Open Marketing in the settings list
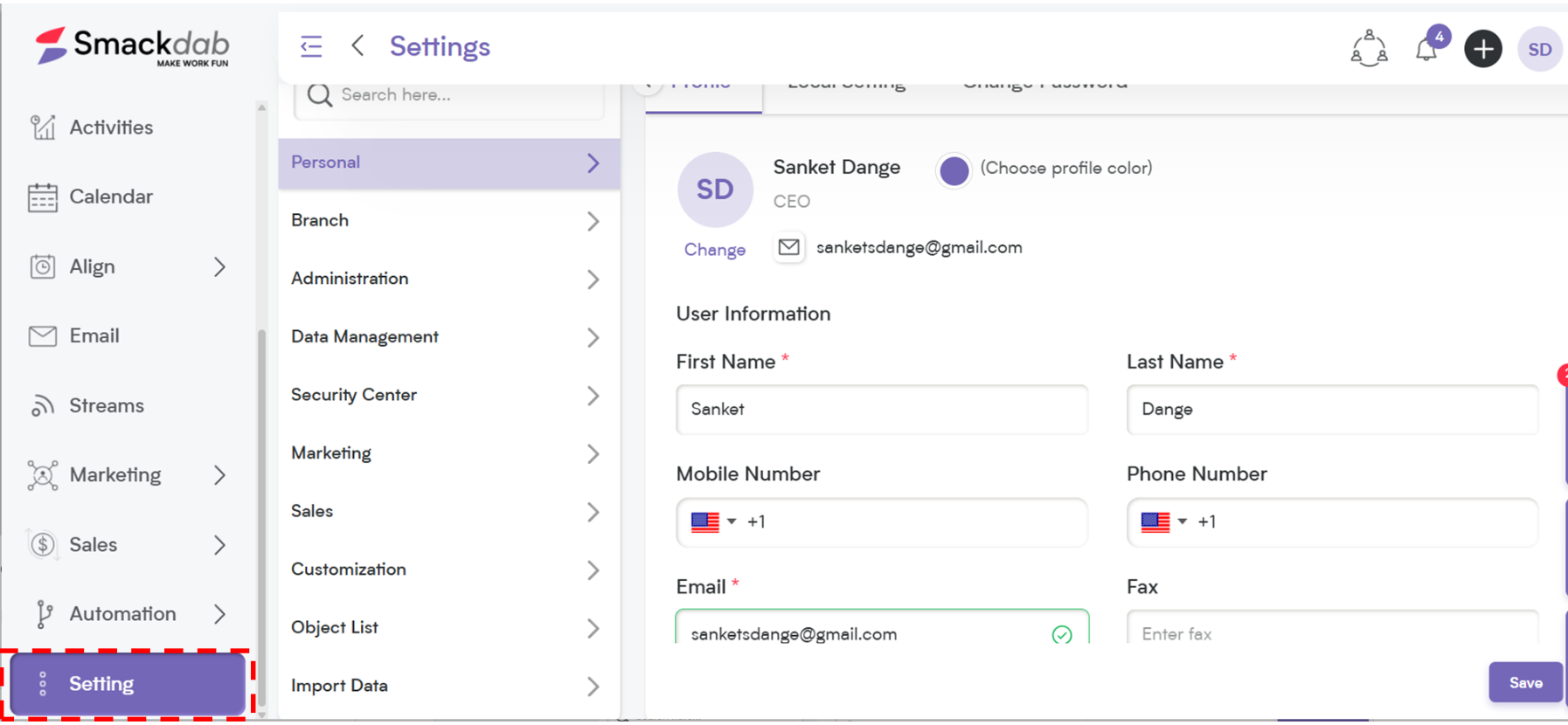The image size is (1568, 725). pyautogui.click(x=448, y=453)
